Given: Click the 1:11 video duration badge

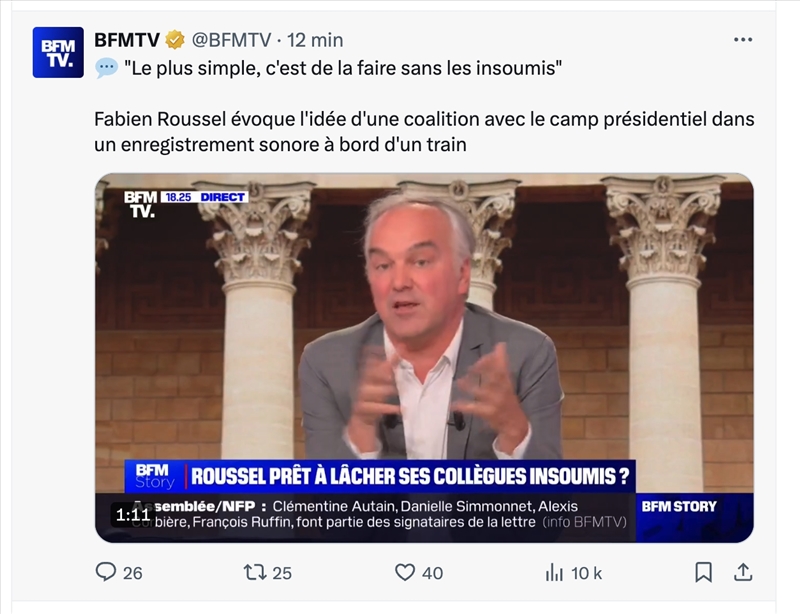Looking at the screenshot, I should [x=132, y=516].
